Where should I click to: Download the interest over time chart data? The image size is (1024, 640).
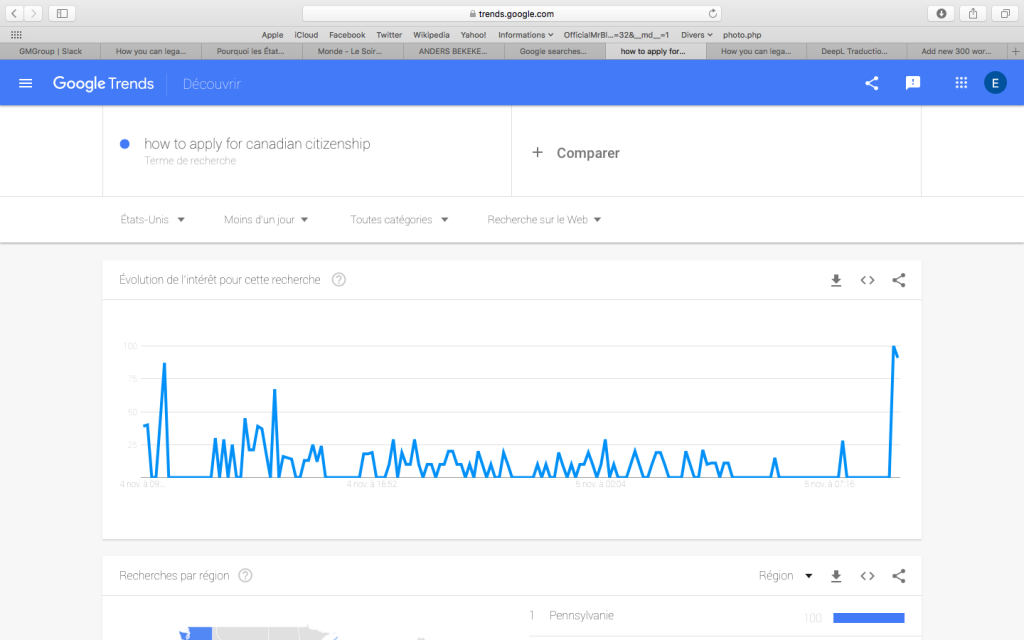click(836, 281)
